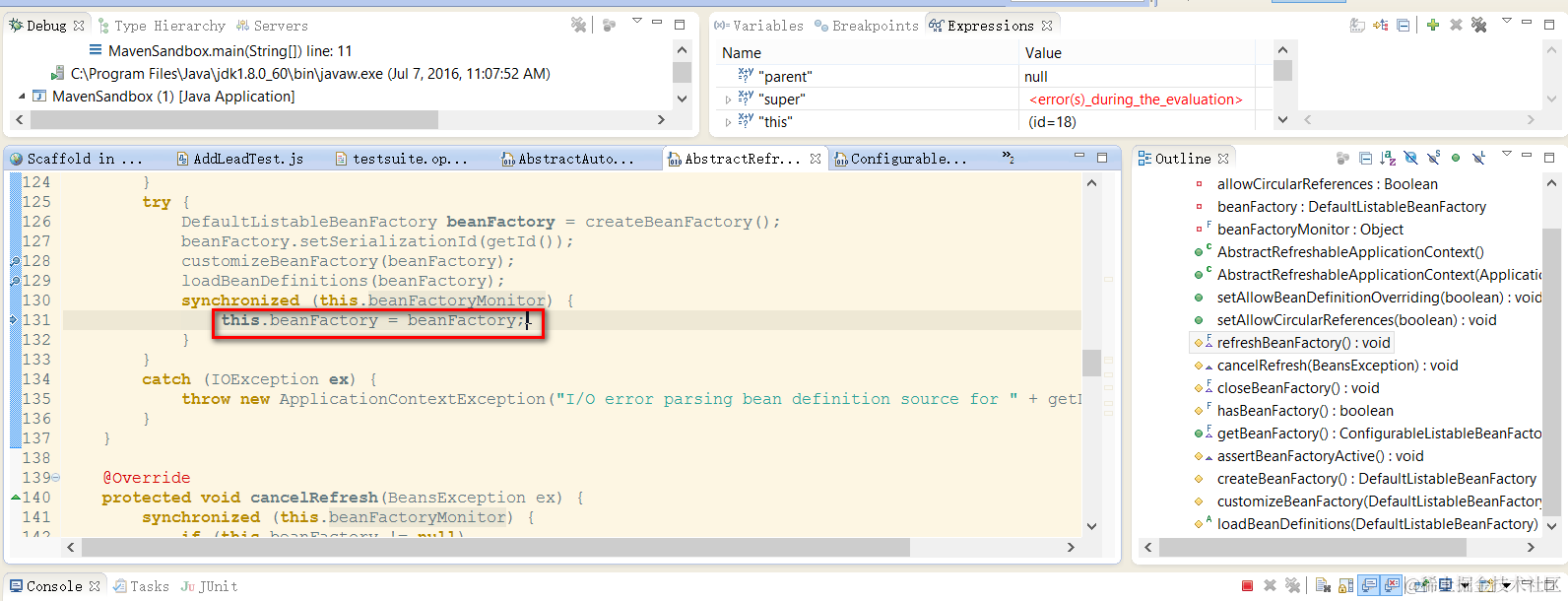Open Debug view menu dropdown

[636, 21]
